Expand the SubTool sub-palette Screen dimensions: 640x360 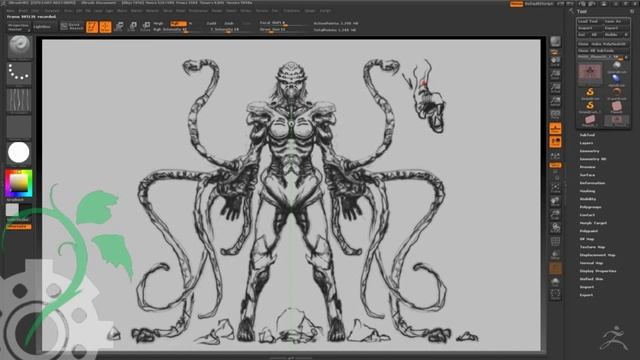(587, 135)
